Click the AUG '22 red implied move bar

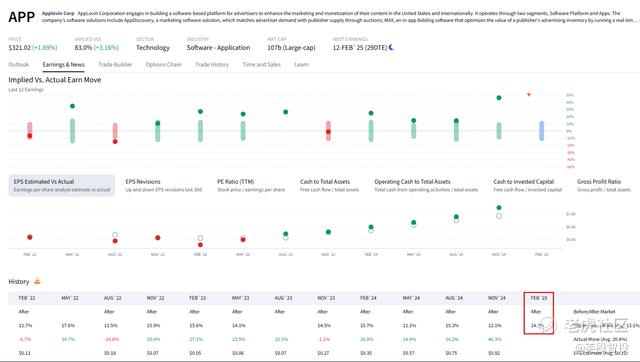coord(115,131)
